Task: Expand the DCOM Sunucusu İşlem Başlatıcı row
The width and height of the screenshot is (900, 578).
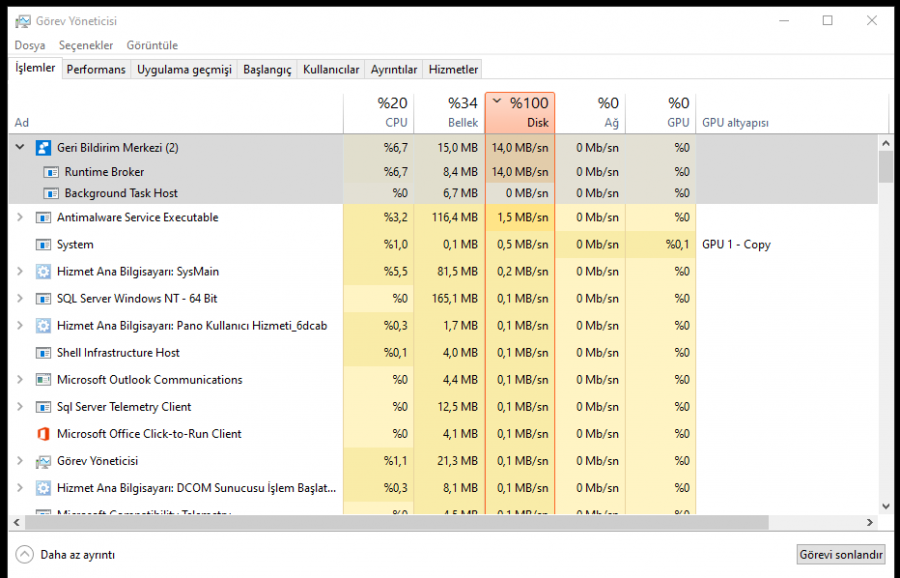Action: coord(20,488)
